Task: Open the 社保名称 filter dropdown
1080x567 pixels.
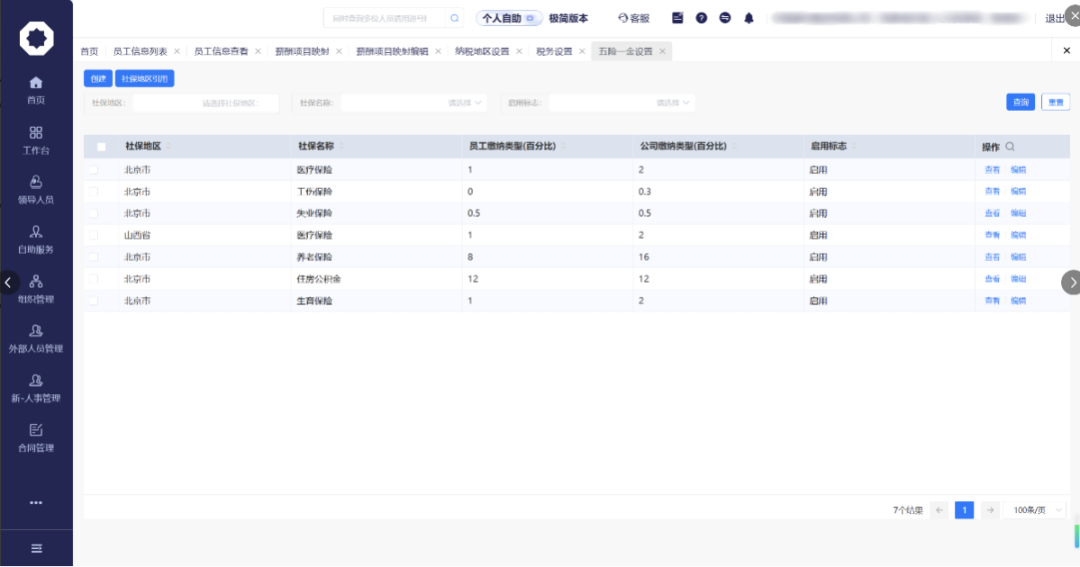Action: click(413, 103)
